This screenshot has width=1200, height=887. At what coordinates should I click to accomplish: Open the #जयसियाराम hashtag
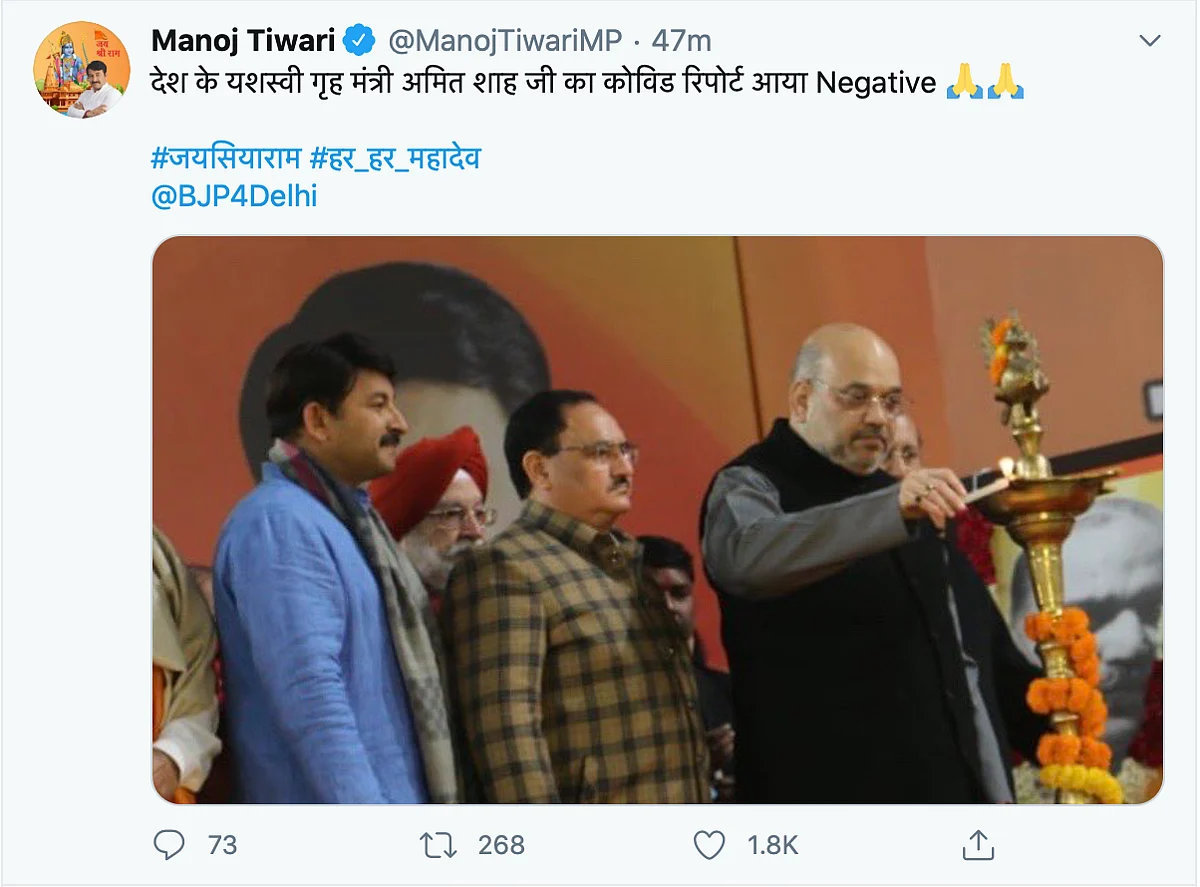(x=225, y=157)
